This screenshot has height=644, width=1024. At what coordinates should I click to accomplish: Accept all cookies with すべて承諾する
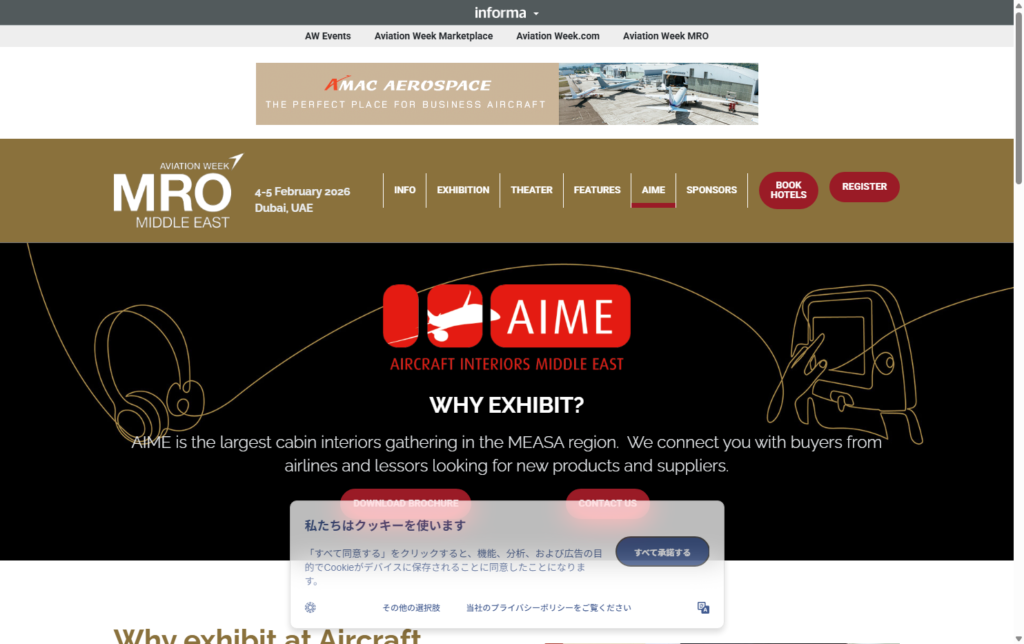662,551
